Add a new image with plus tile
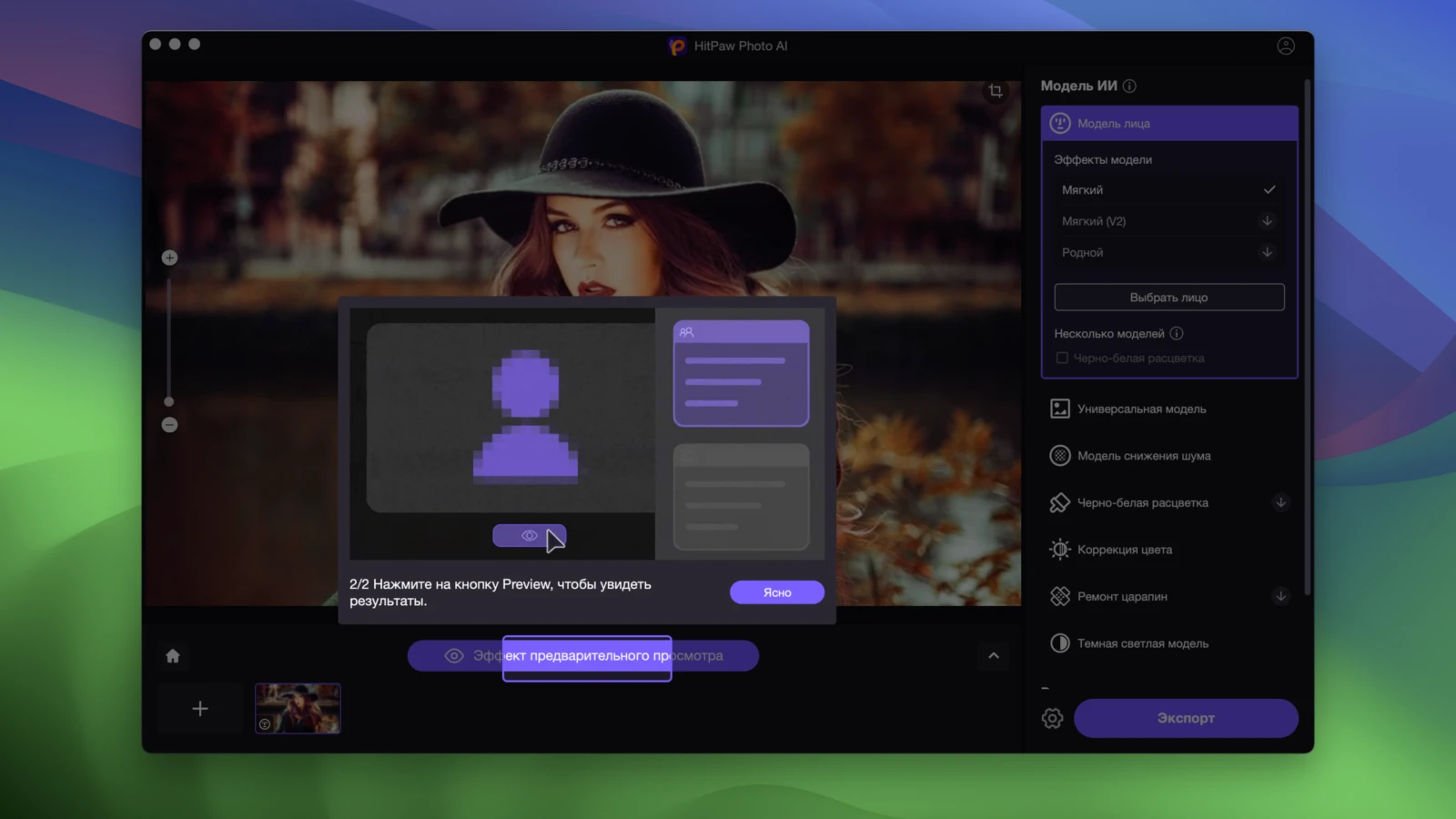This screenshot has width=1456, height=819. (x=200, y=709)
